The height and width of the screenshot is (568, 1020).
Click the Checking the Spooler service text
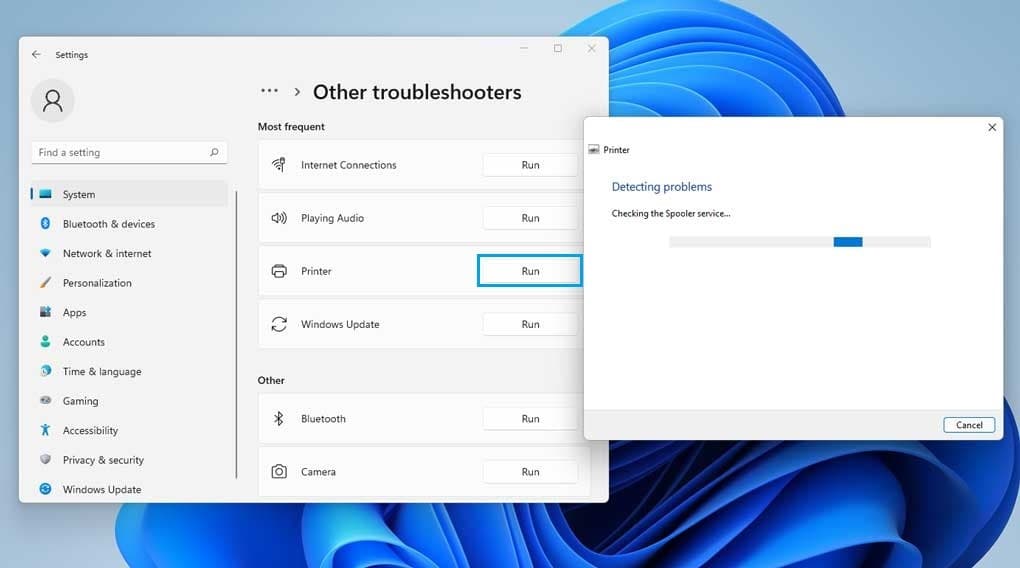671,213
